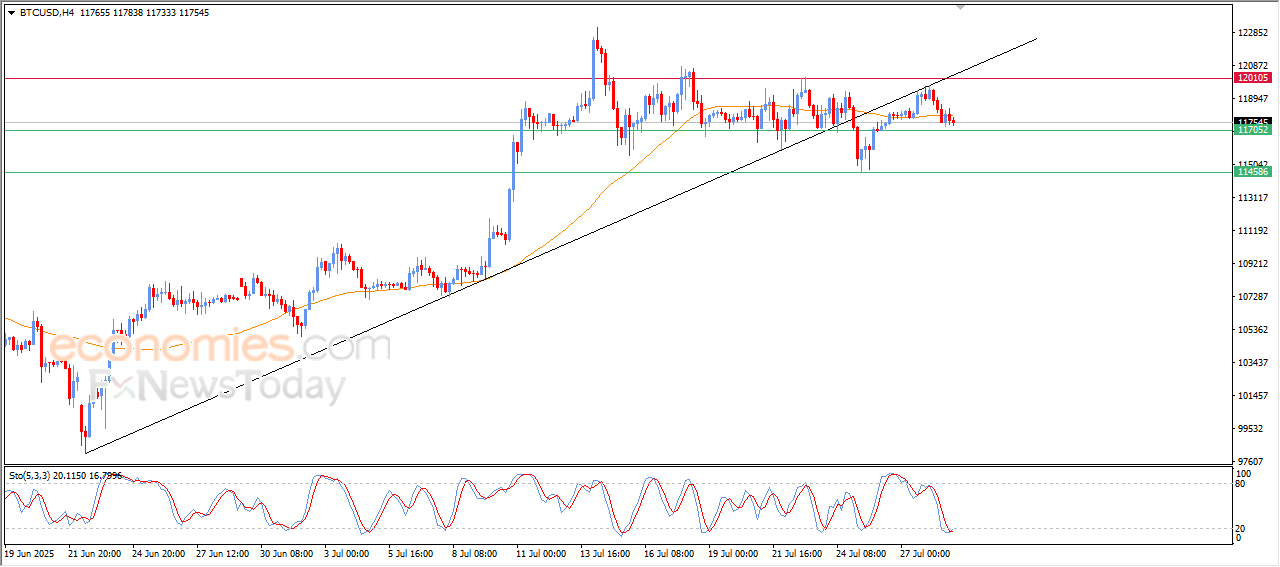Click the 99532 price axis value
1280x567 pixels.
(x=1249, y=429)
